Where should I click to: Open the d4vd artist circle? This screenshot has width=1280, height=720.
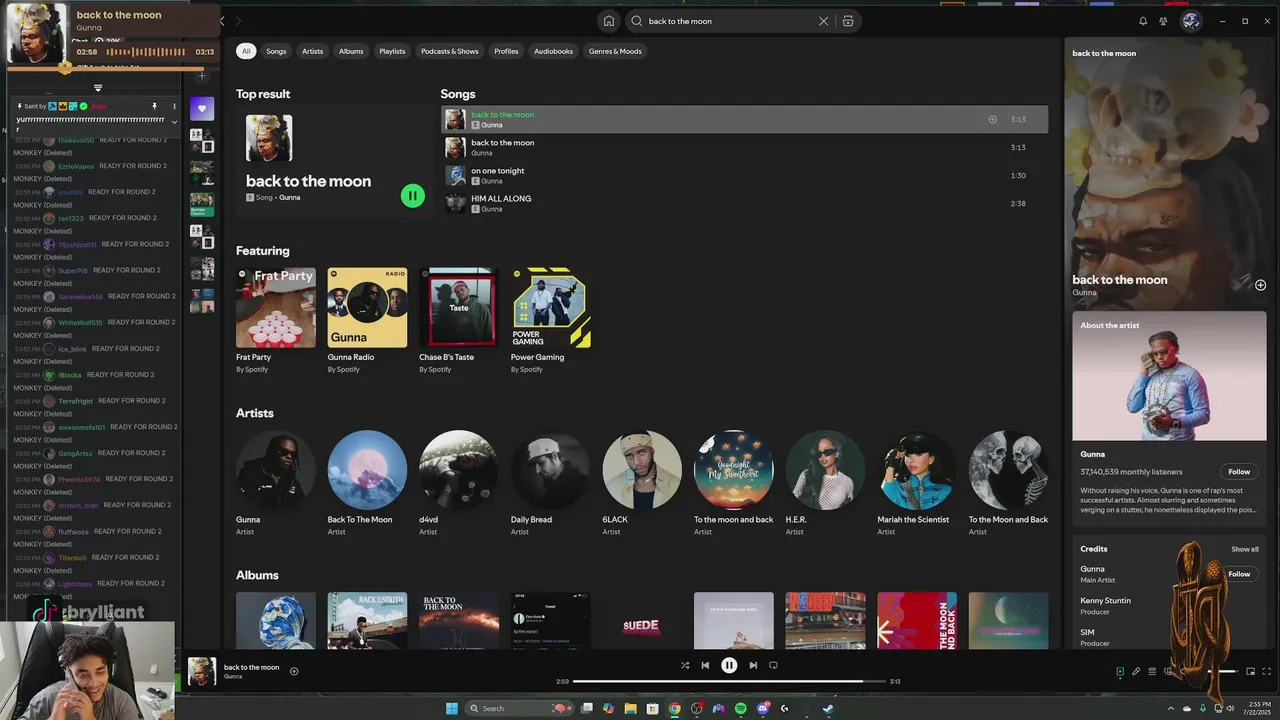459,470
